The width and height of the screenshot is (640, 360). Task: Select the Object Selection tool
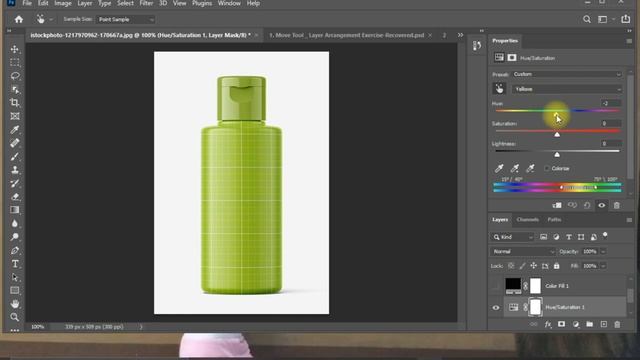(x=15, y=89)
